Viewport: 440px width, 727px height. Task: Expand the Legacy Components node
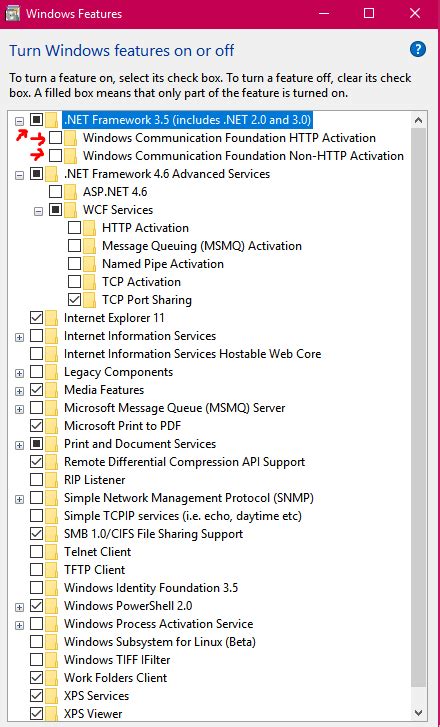[19, 373]
